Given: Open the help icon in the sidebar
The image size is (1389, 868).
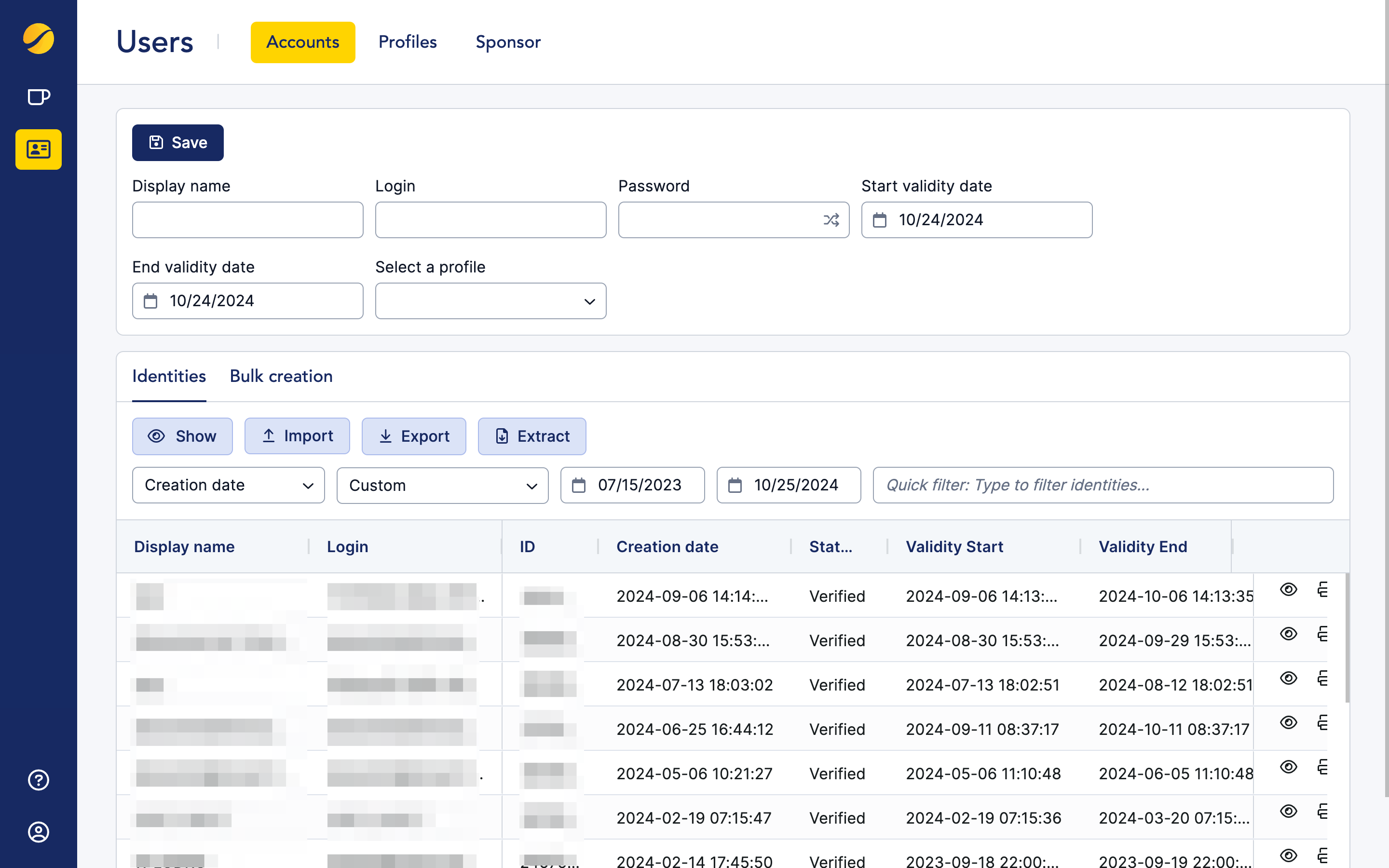Looking at the screenshot, I should (38, 780).
